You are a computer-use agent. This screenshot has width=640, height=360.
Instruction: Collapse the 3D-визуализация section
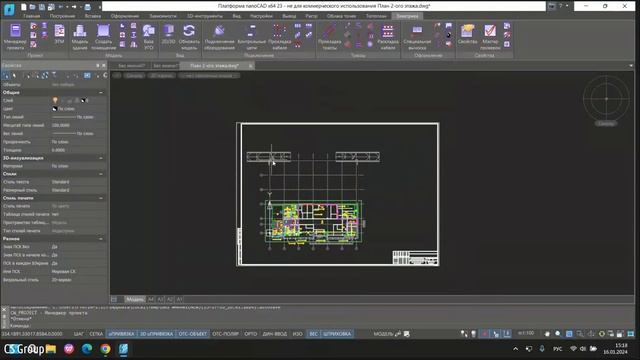(101, 158)
